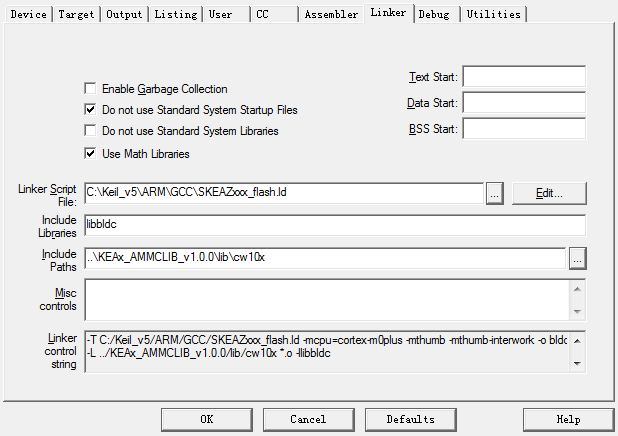Select the Output tab
The height and width of the screenshot is (436, 618).
pyautogui.click(x=124, y=15)
